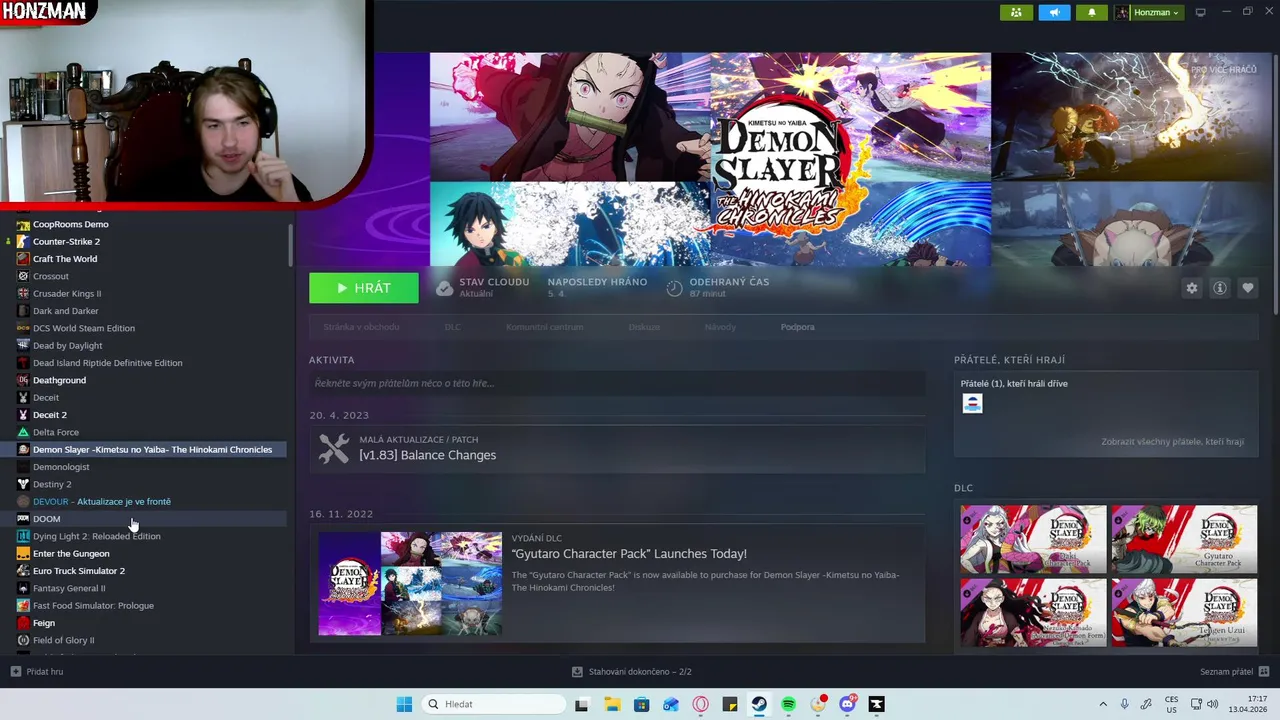Add game to favorites heart icon

1247,288
